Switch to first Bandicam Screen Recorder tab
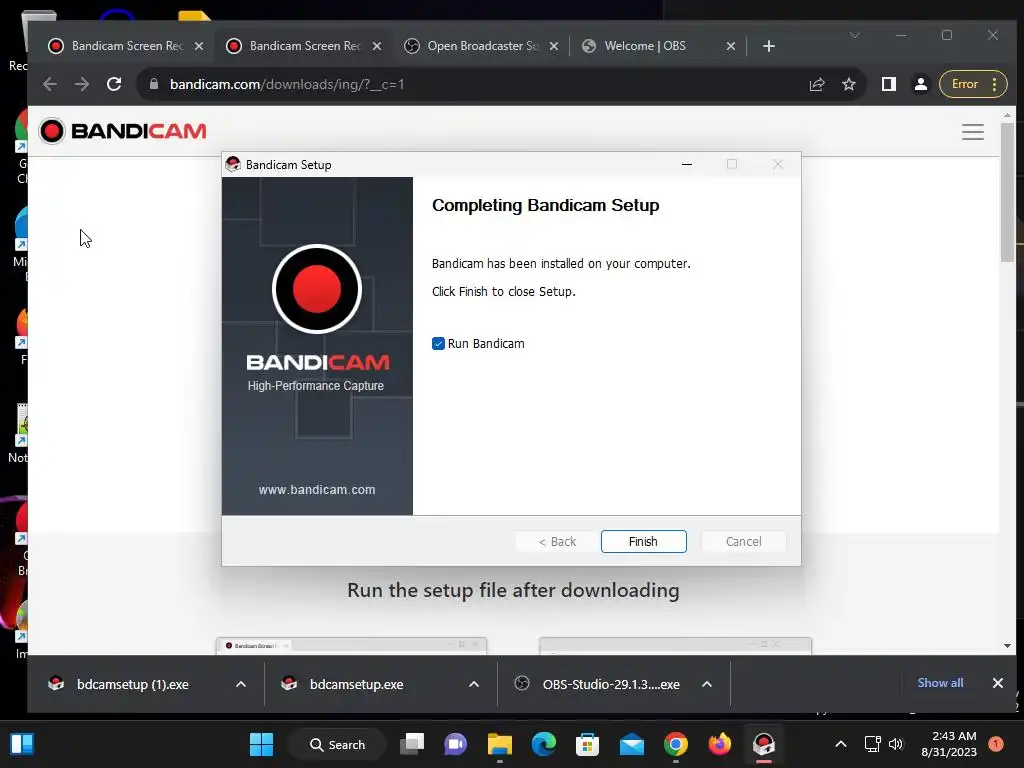This screenshot has width=1024, height=768. coord(126,46)
